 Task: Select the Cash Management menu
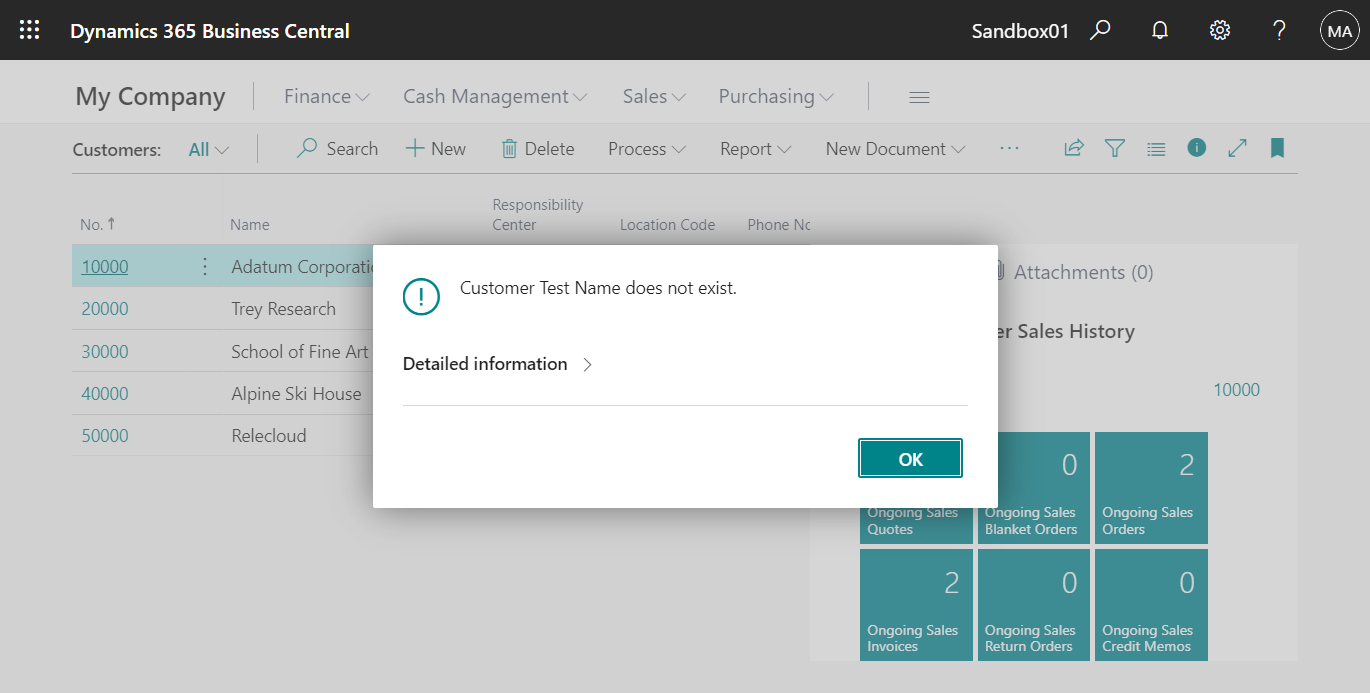494,96
